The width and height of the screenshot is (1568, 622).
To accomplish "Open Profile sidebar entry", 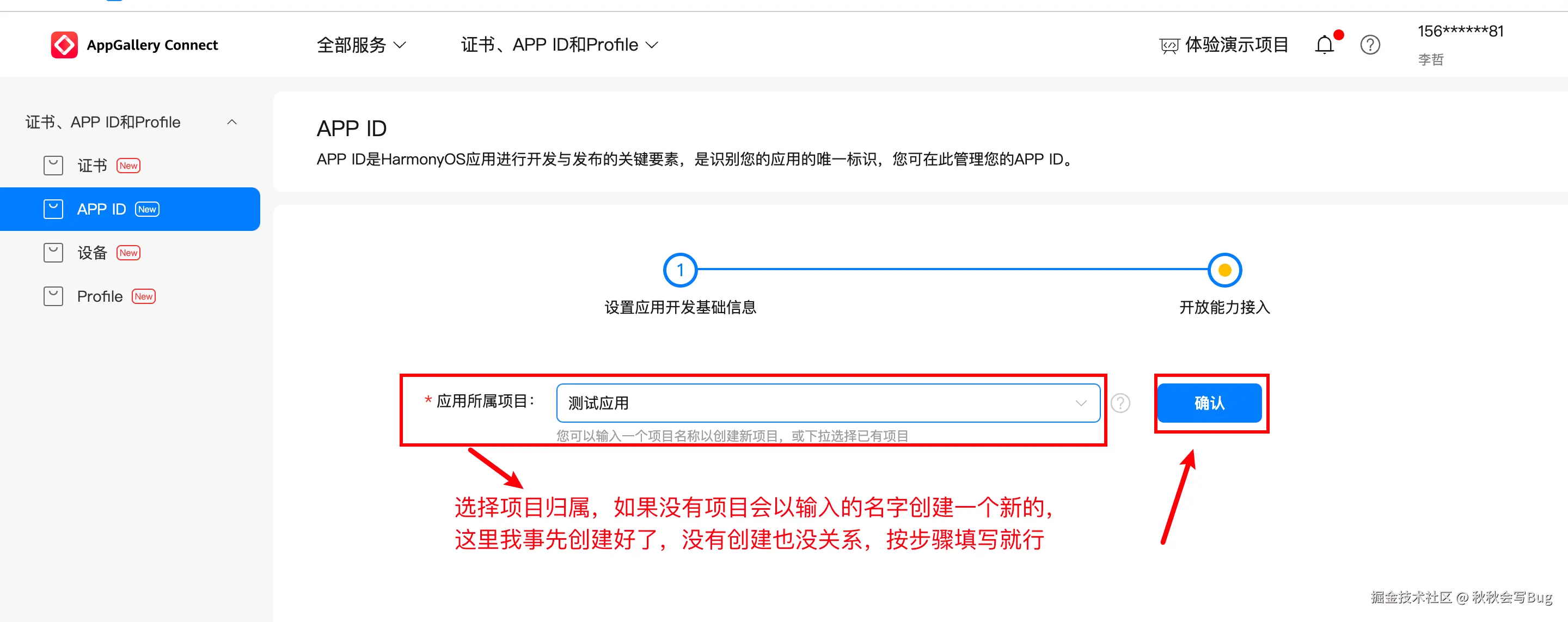I will pos(100,297).
